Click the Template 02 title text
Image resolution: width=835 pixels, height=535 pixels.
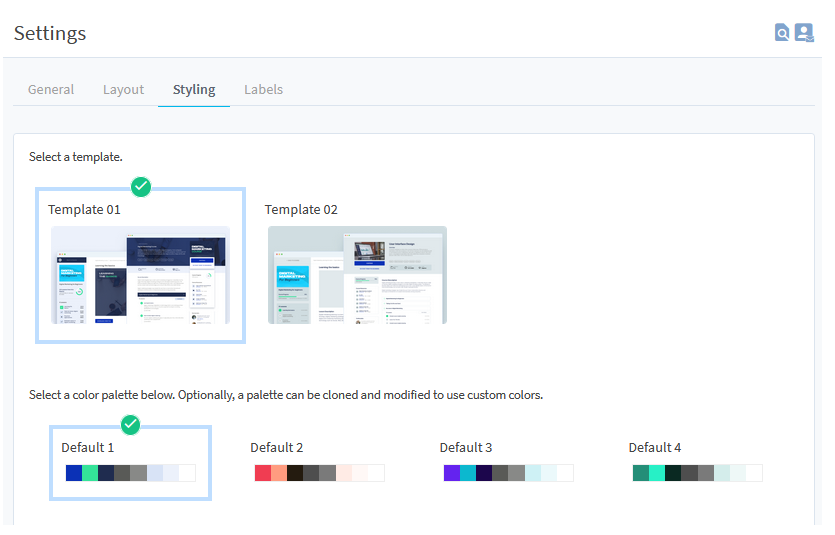tap(301, 210)
